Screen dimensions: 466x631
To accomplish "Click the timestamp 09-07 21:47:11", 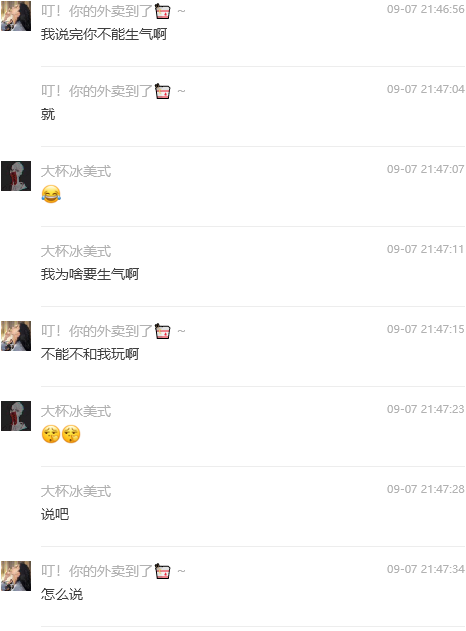I will [425, 249].
